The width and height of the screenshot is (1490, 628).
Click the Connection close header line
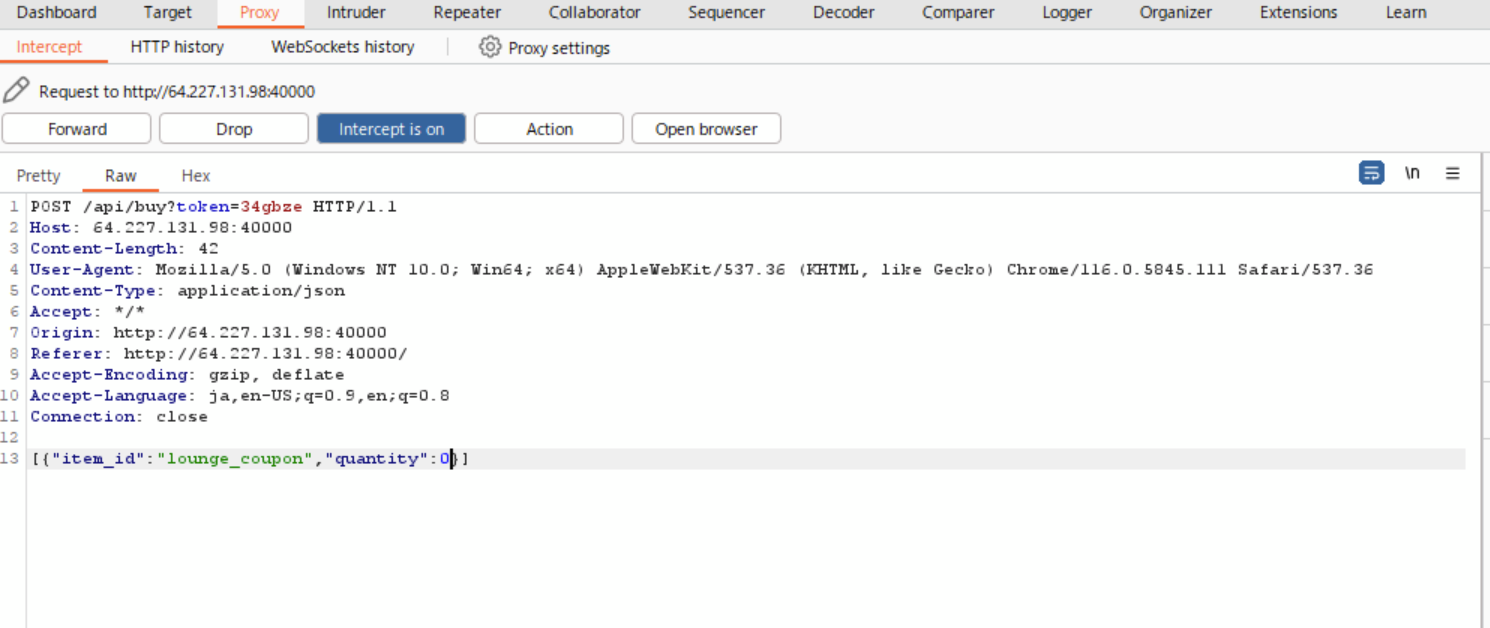(119, 416)
